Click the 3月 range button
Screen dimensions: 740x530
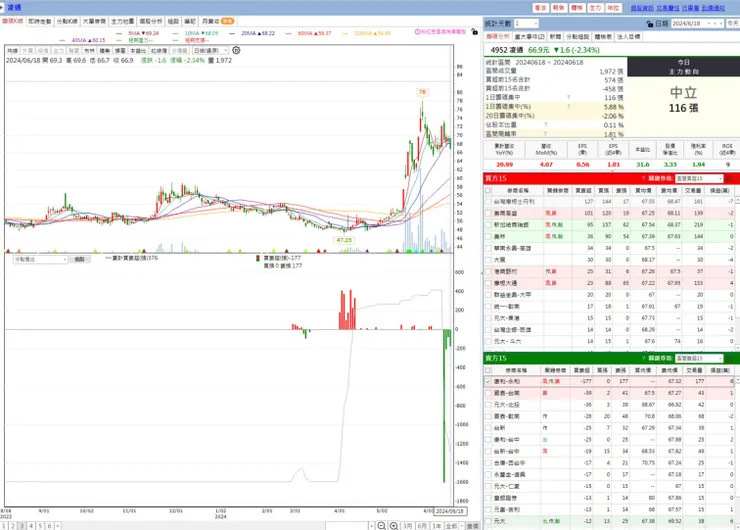[408, 526]
